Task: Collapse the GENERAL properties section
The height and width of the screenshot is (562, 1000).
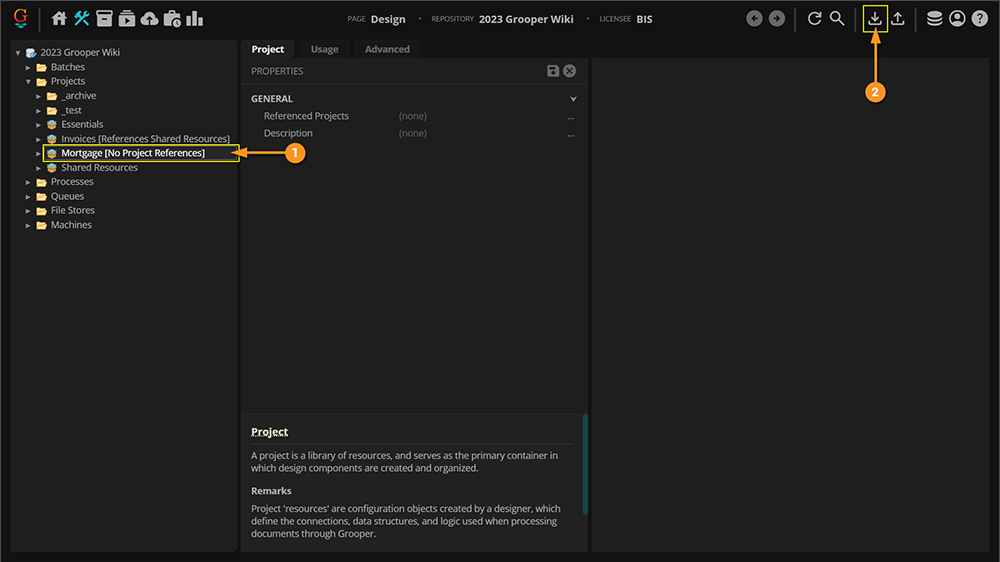Action: (573, 99)
